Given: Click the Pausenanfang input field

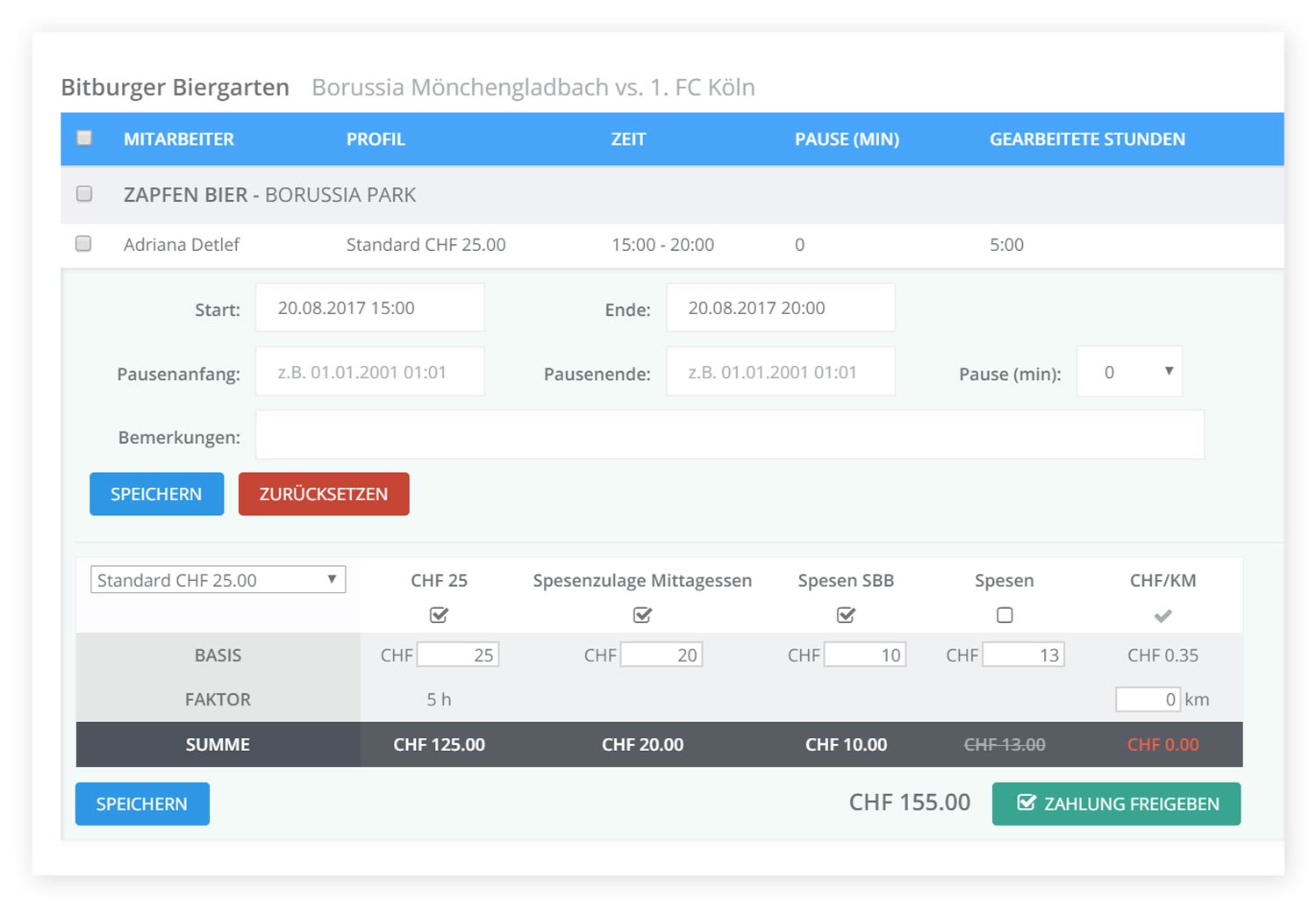Looking at the screenshot, I should pos(369,372).
